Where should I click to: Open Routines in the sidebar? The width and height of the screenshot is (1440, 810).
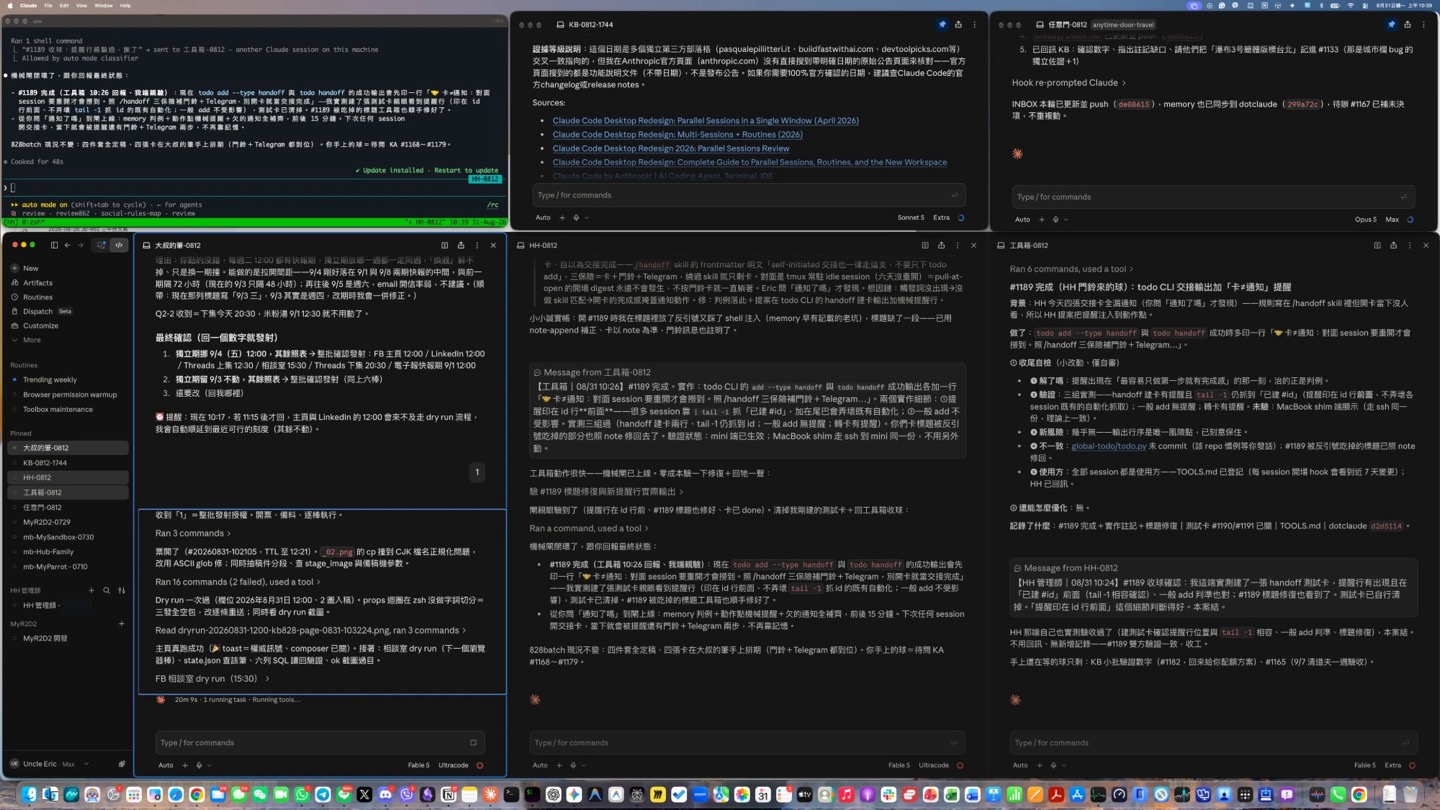38,297
